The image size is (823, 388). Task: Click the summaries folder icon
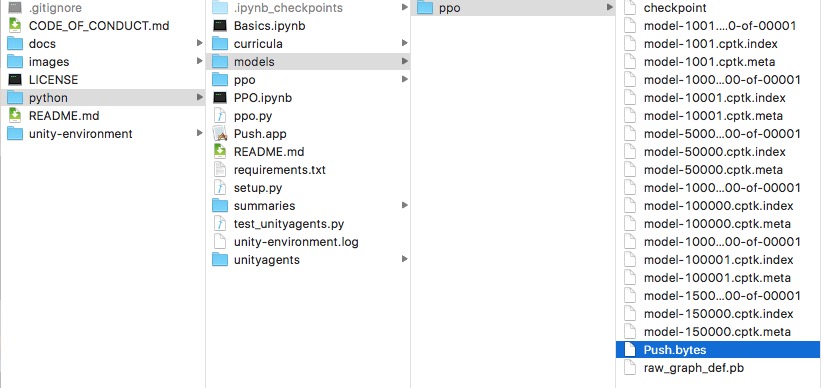220,206
